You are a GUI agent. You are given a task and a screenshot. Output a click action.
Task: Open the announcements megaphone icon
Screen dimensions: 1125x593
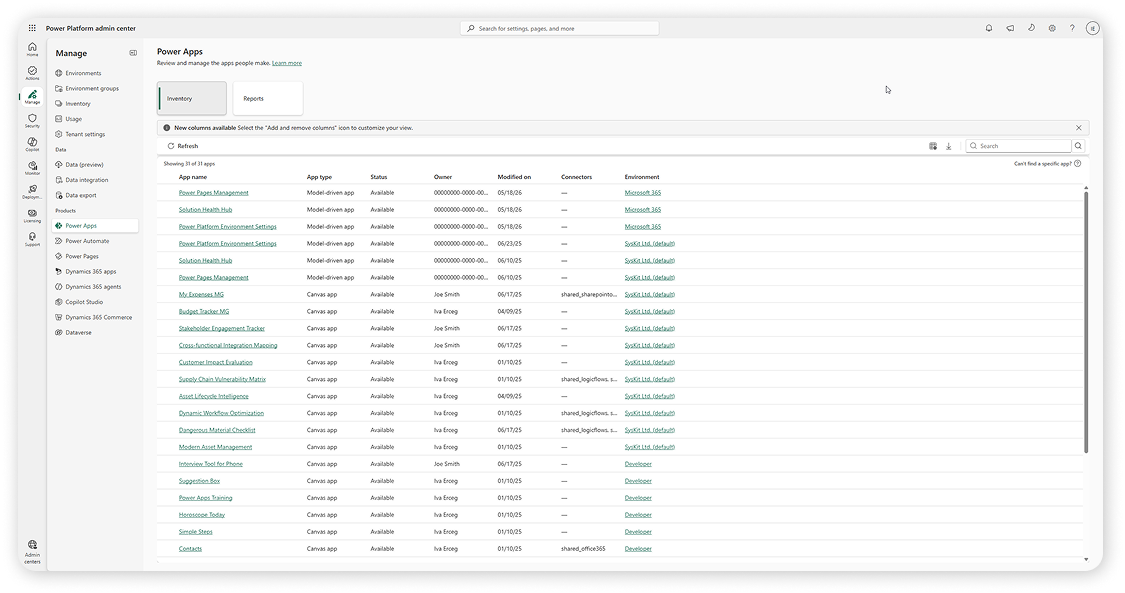1010,28
